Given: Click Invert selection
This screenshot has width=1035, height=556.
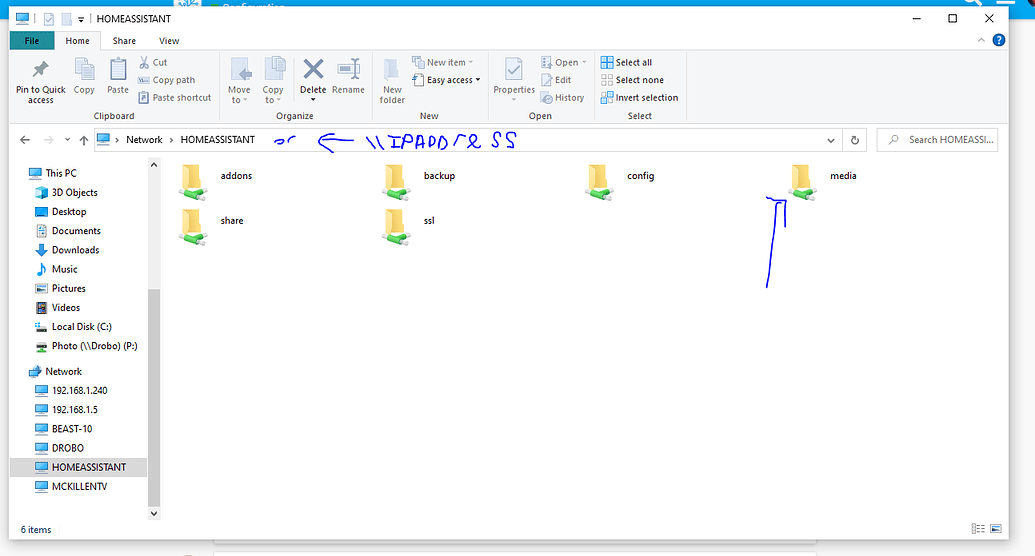Looking at the screenshot, I should click(639, 98).
